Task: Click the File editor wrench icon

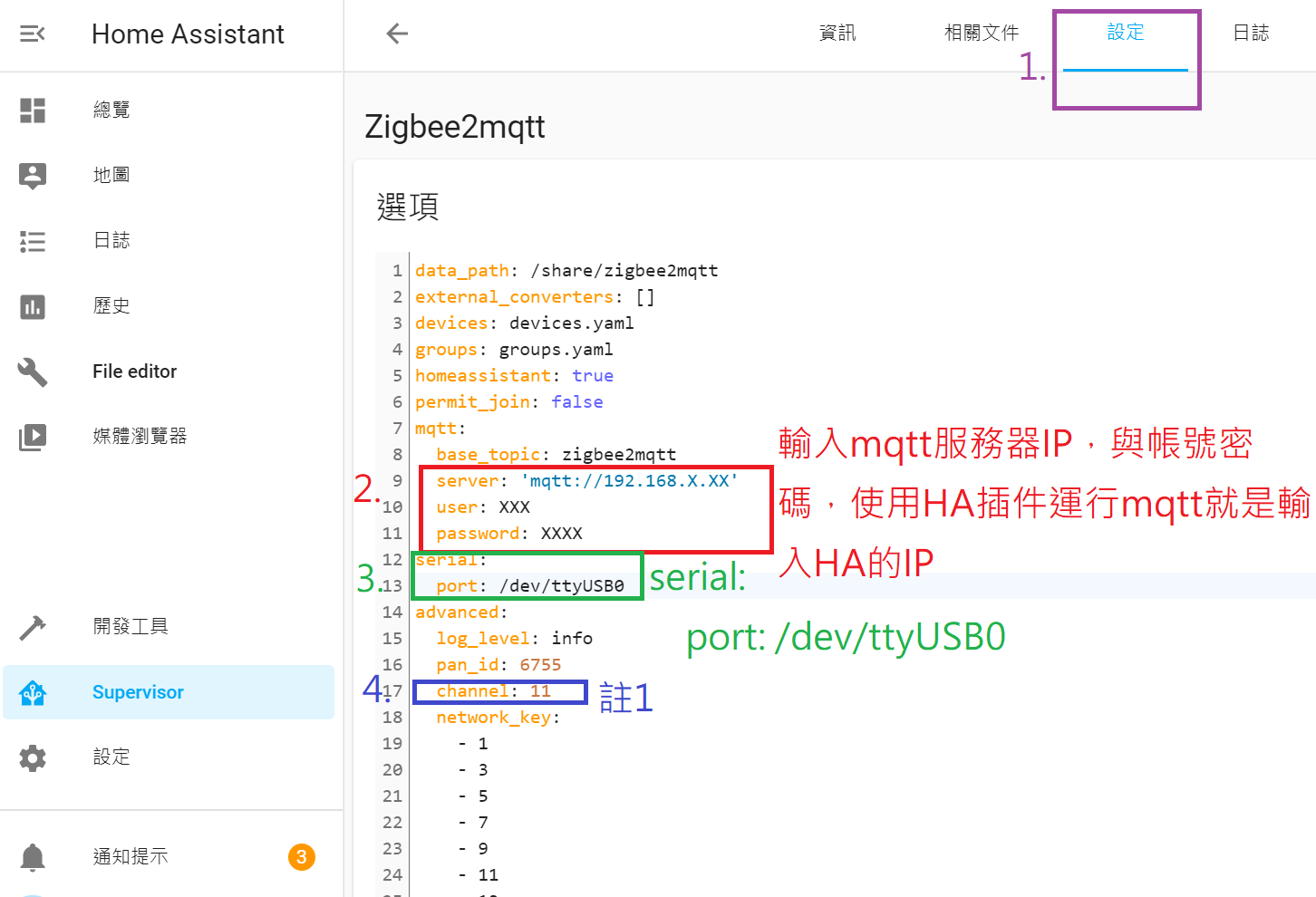Action: [x=33, y=371]
